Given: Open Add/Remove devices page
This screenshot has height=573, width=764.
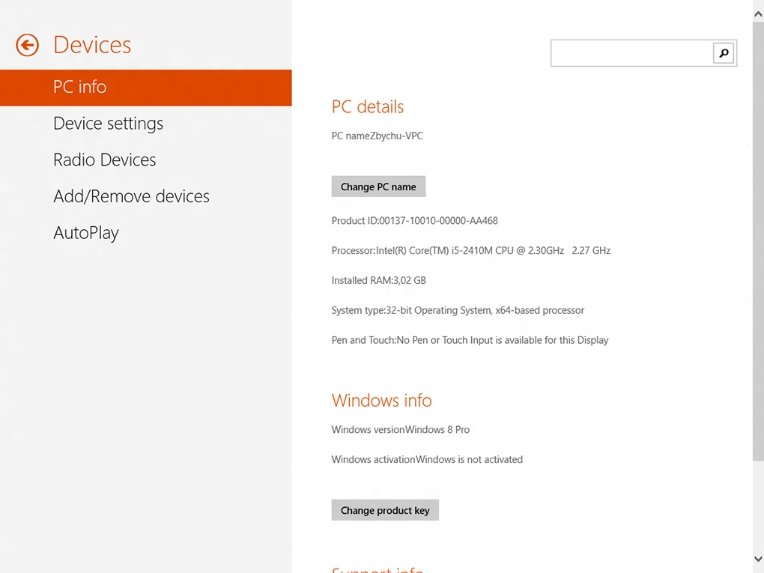Looking at the screenshot, I should 131,197.
